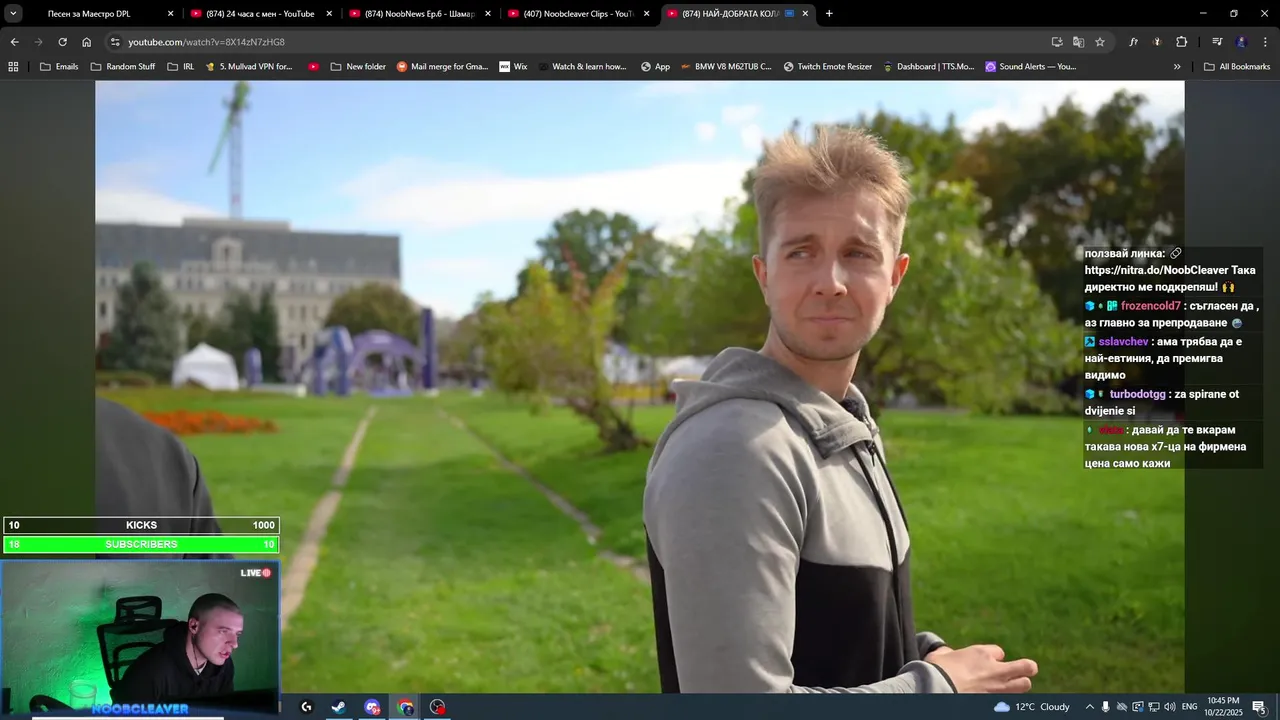Open the New folder bookmark folder
1280x720 pixels.
point(358,67)
